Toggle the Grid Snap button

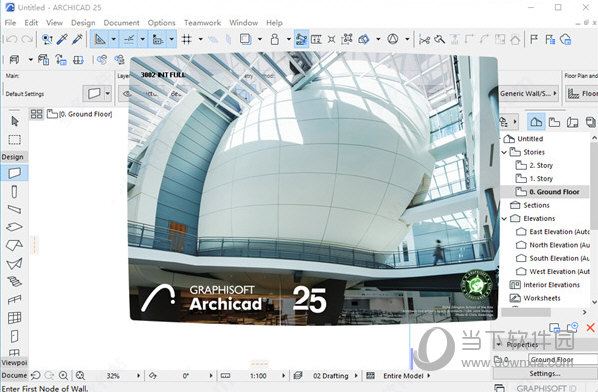coord(186,39)
